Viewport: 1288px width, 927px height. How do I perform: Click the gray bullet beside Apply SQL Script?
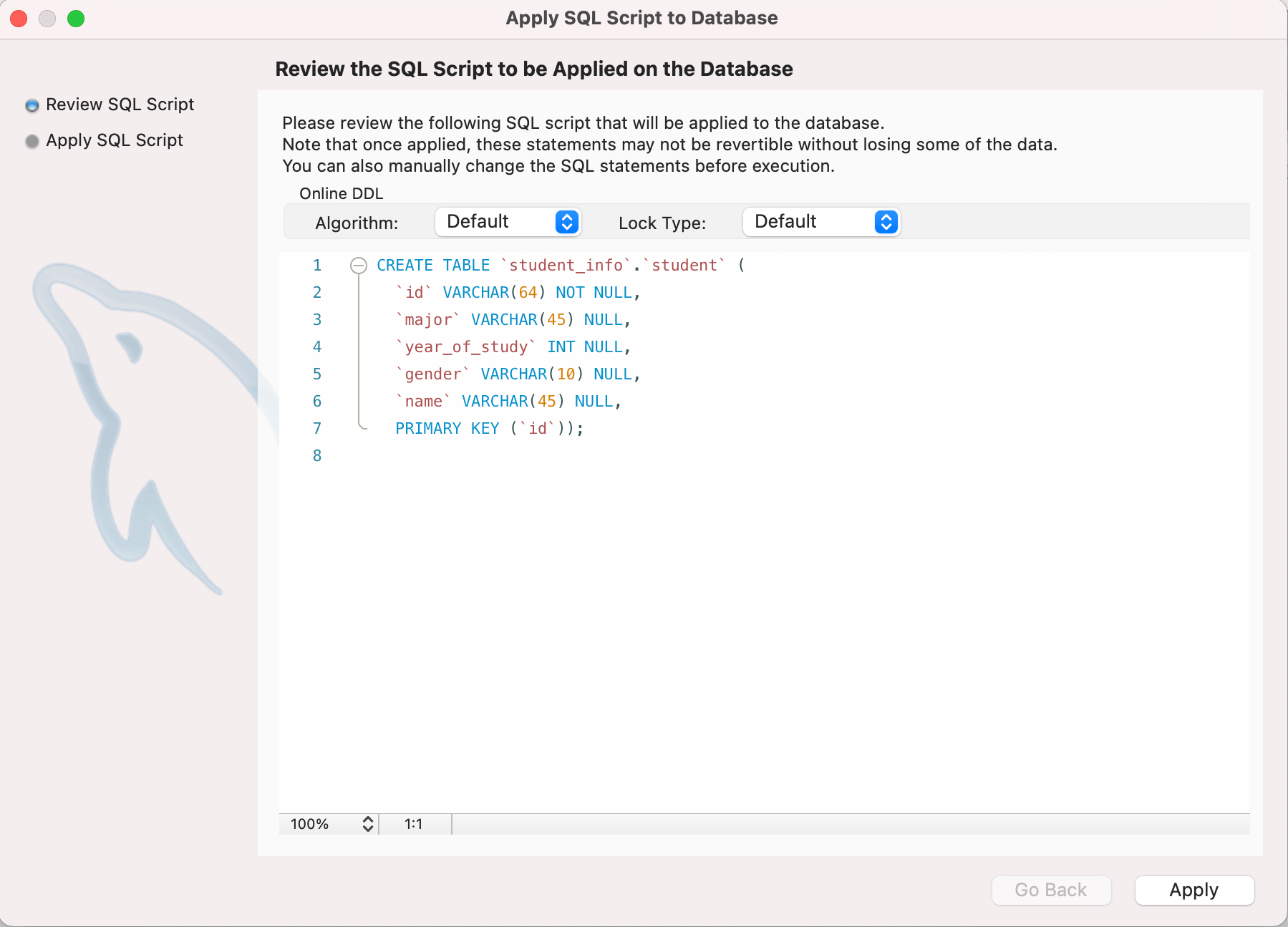(32, 142)
